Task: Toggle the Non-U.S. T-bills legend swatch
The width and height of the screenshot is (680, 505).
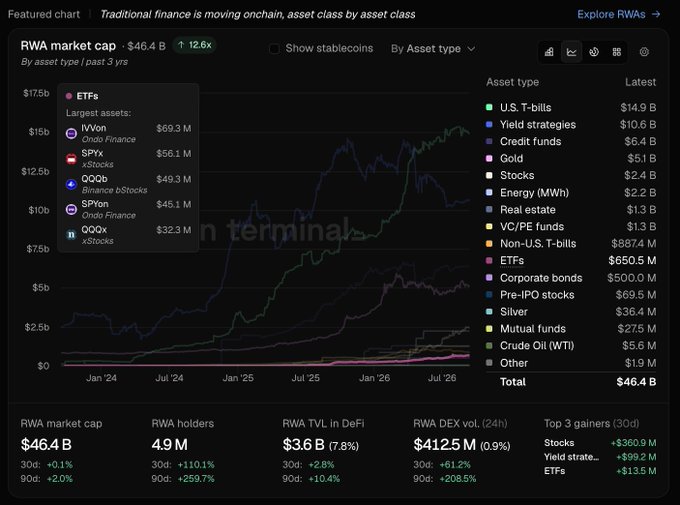Action: tap(489, 243)
